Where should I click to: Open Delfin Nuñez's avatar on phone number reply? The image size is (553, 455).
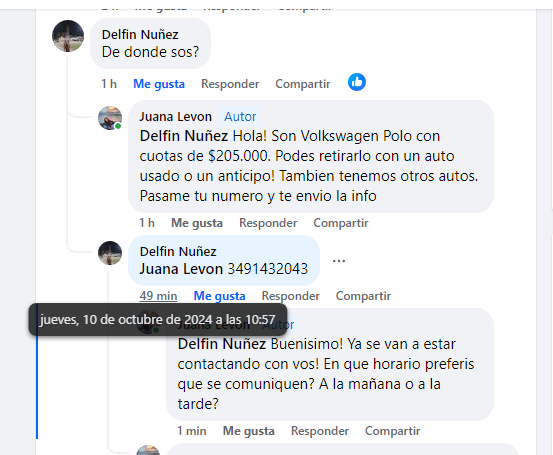point(110,253)
